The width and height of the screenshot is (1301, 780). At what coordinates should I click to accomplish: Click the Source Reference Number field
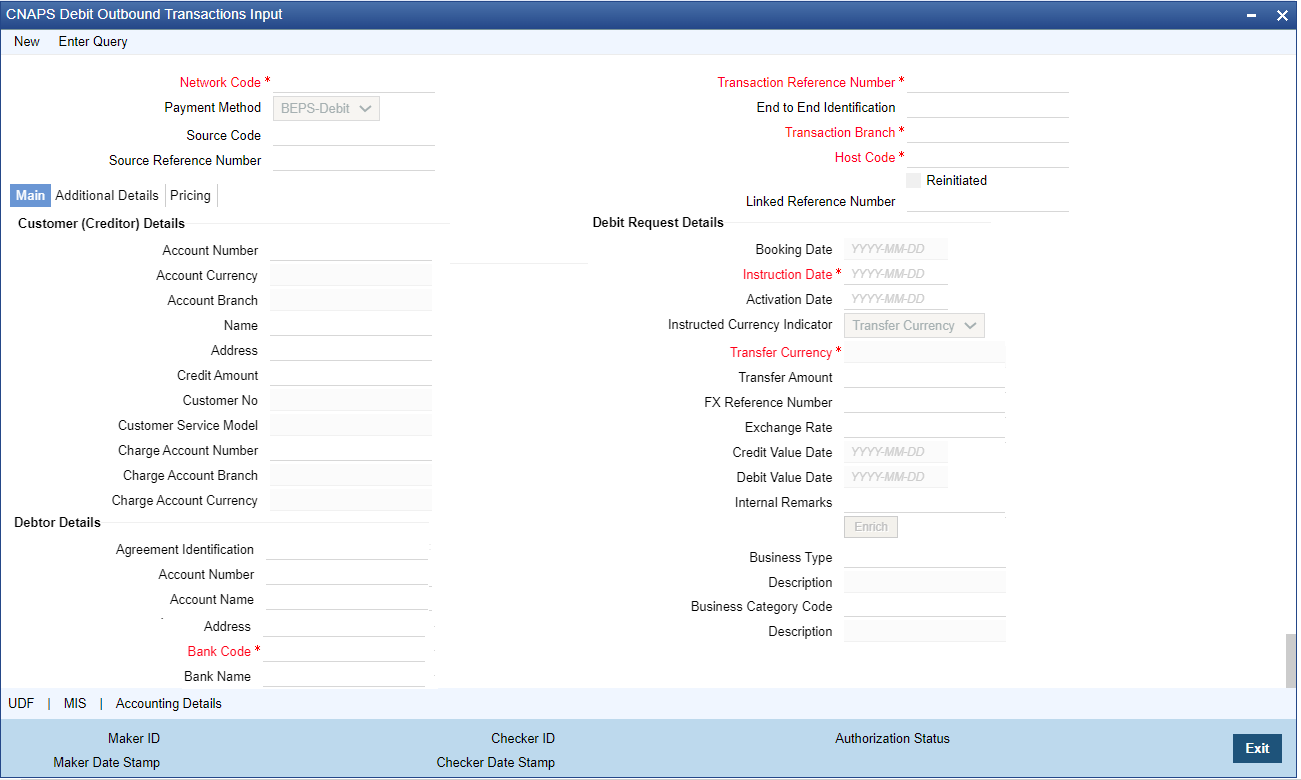pyautogui.click(x=354, y=160)
